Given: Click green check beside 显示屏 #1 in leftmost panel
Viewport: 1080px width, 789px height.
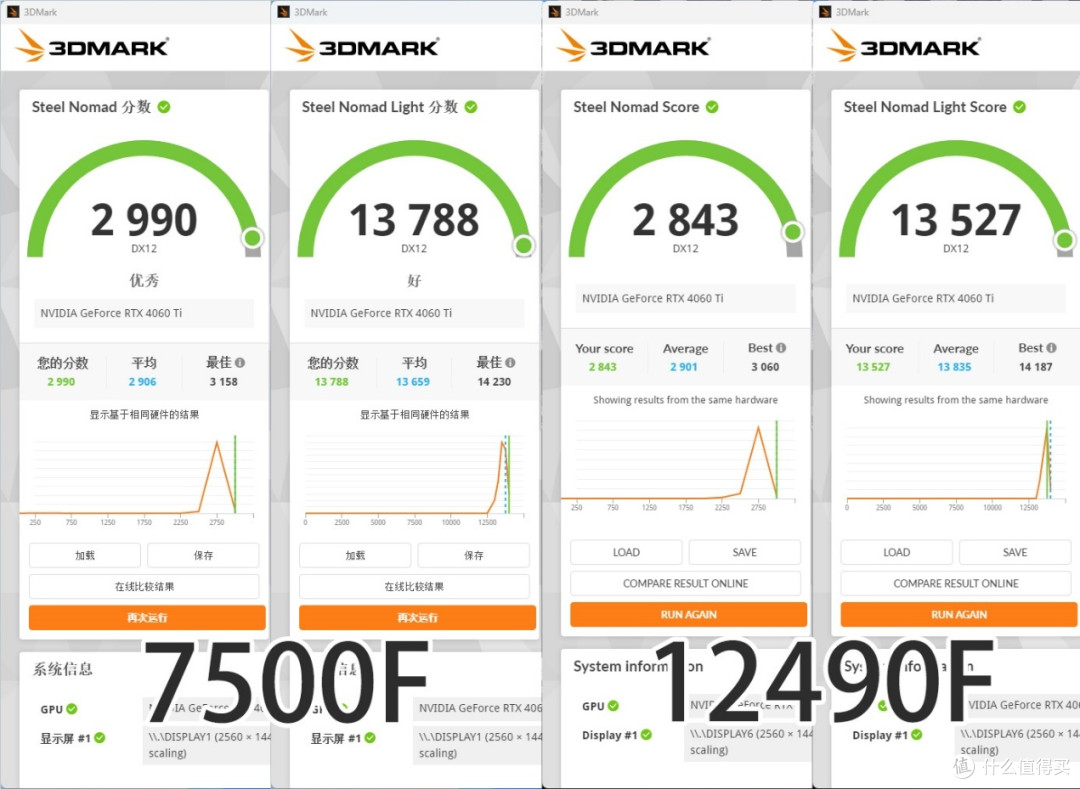Looking at the screenshot, I should (100, 738).
